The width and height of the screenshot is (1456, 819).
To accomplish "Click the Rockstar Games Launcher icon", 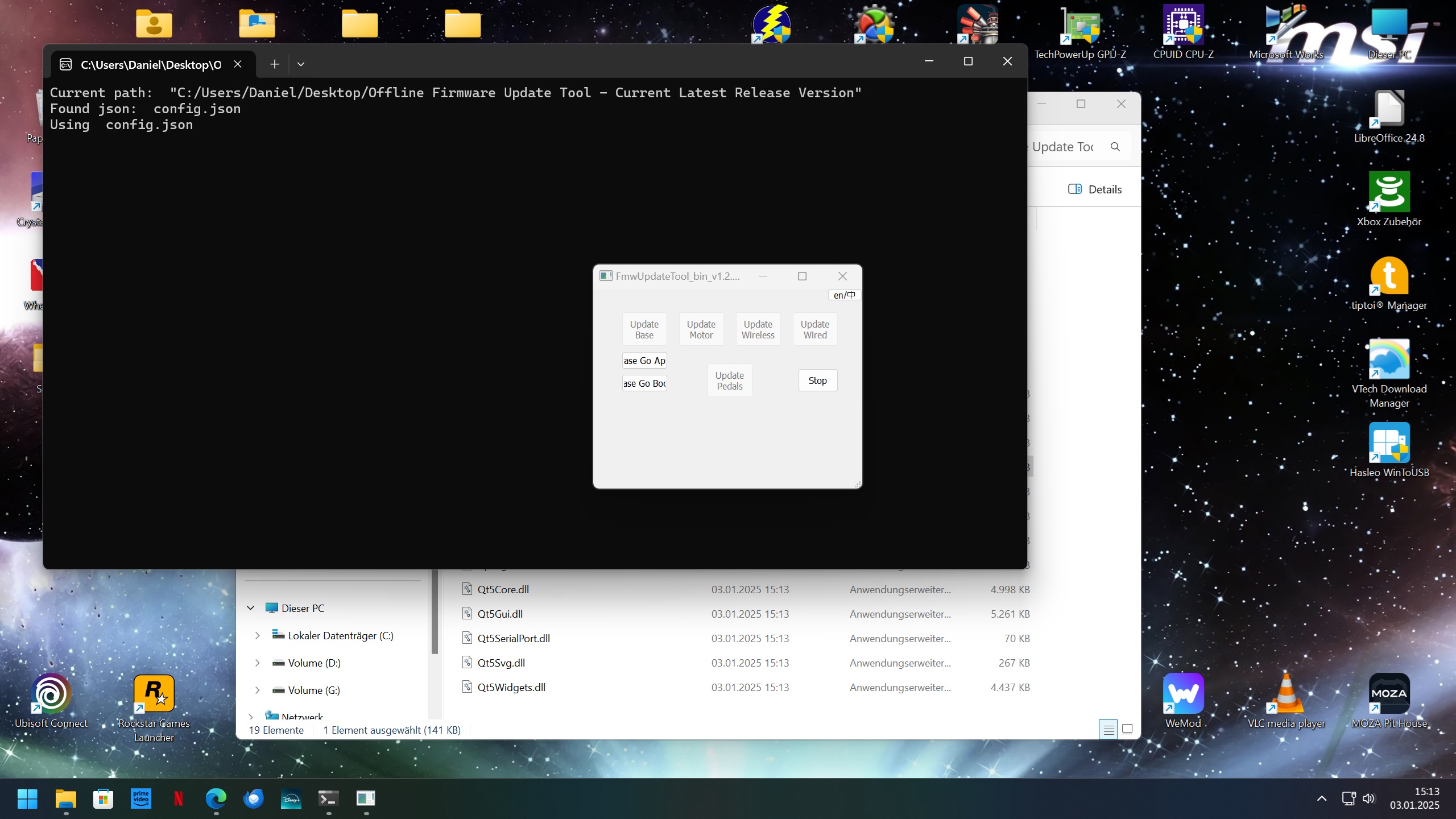I will point(154,694).
